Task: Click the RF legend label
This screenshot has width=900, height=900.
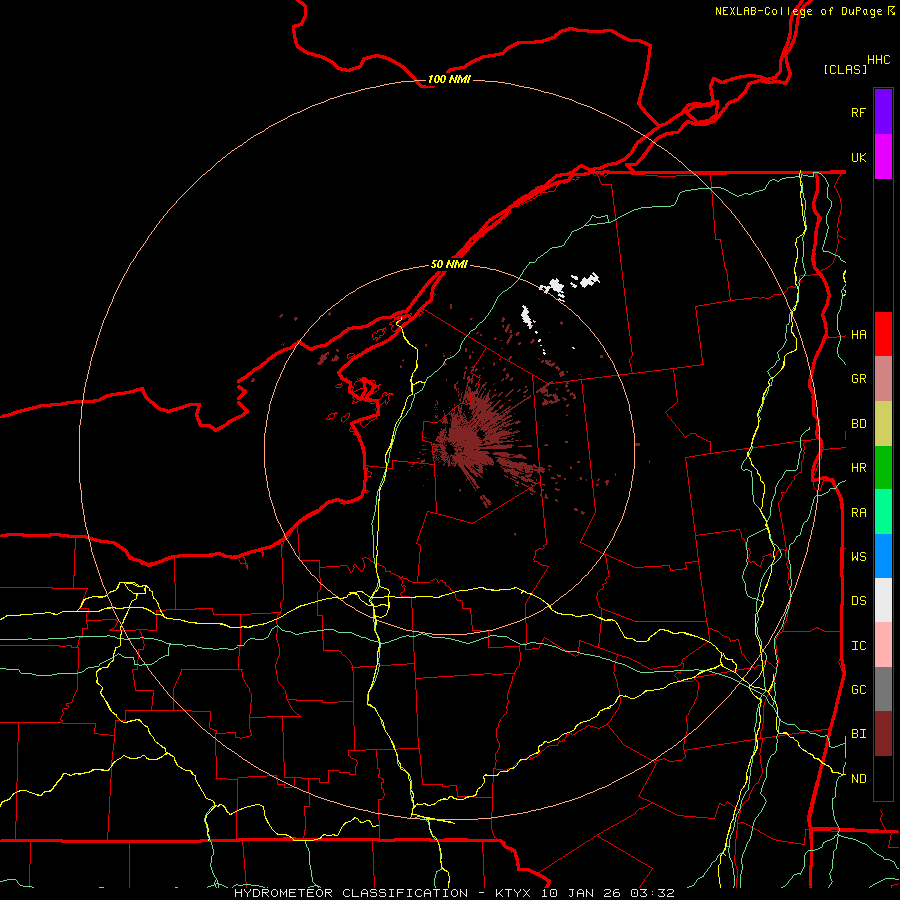Action: 859,112
